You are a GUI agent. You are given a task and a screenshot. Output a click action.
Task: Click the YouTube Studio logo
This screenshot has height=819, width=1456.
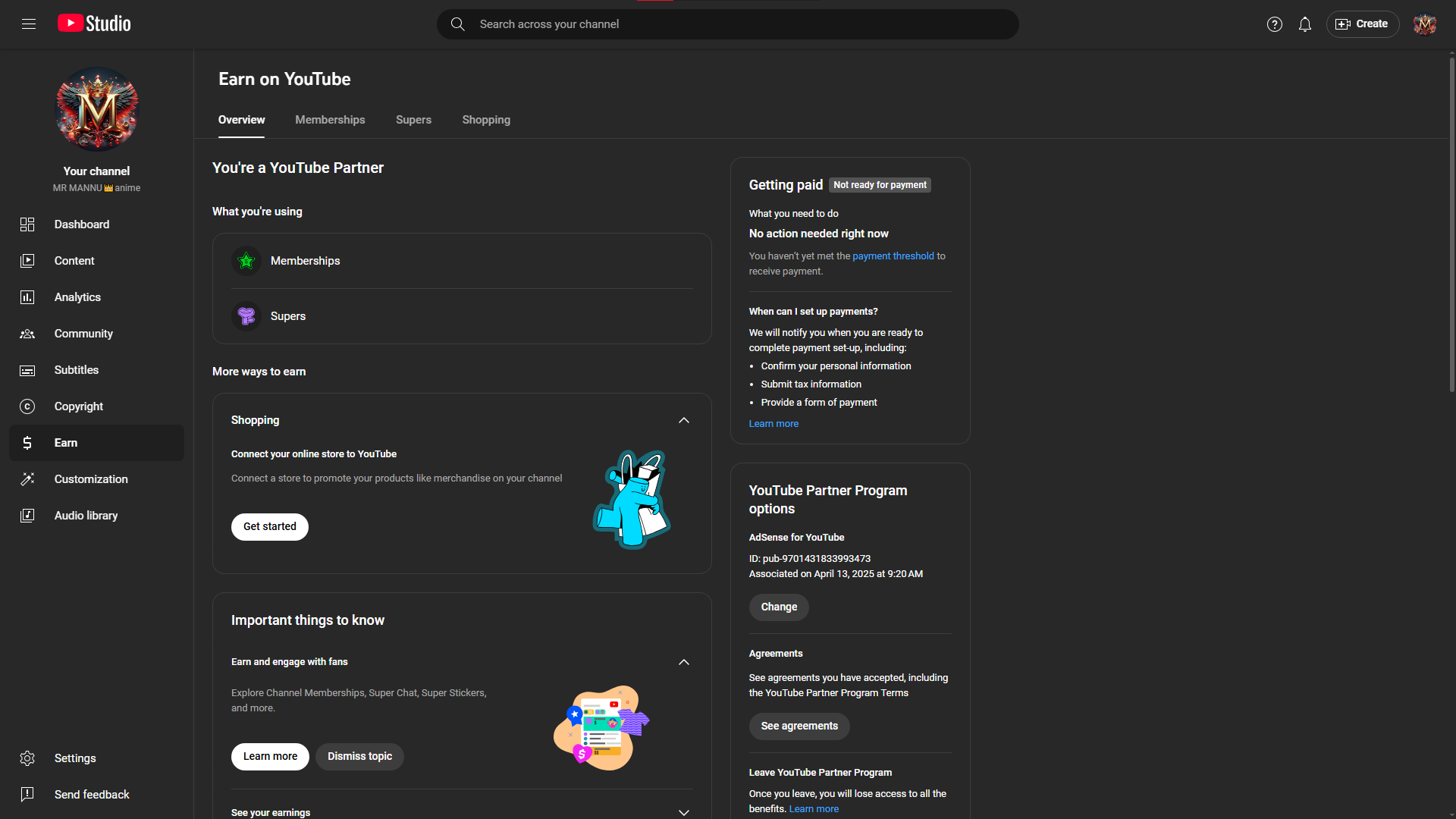click(95, 24)
